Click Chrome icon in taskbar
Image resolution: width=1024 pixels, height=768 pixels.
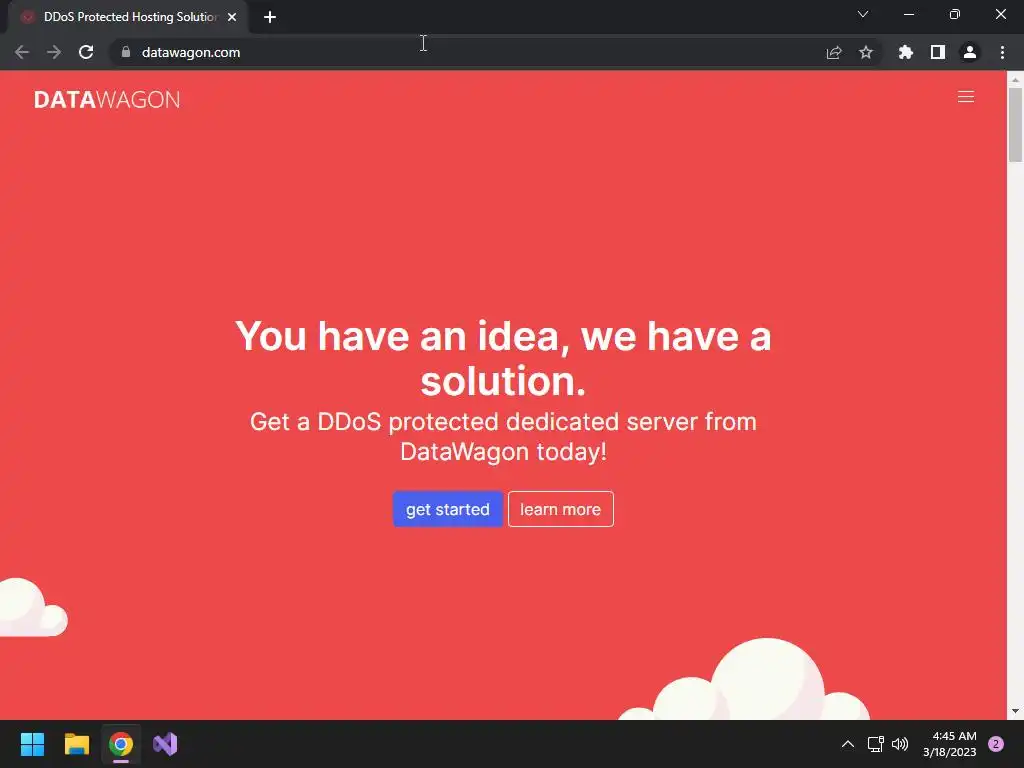(121, 744)
